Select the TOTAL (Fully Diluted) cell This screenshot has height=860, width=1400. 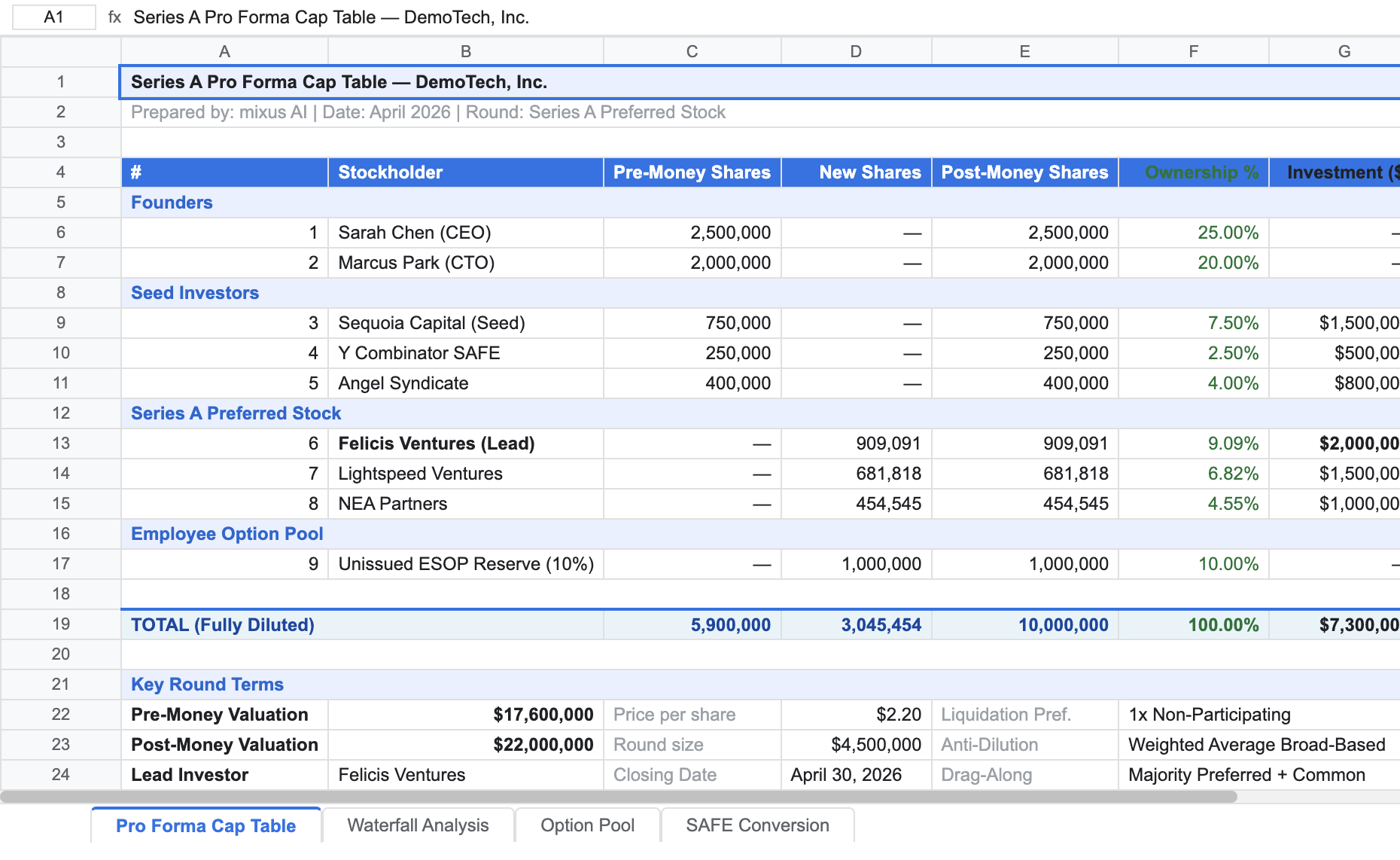223,624
